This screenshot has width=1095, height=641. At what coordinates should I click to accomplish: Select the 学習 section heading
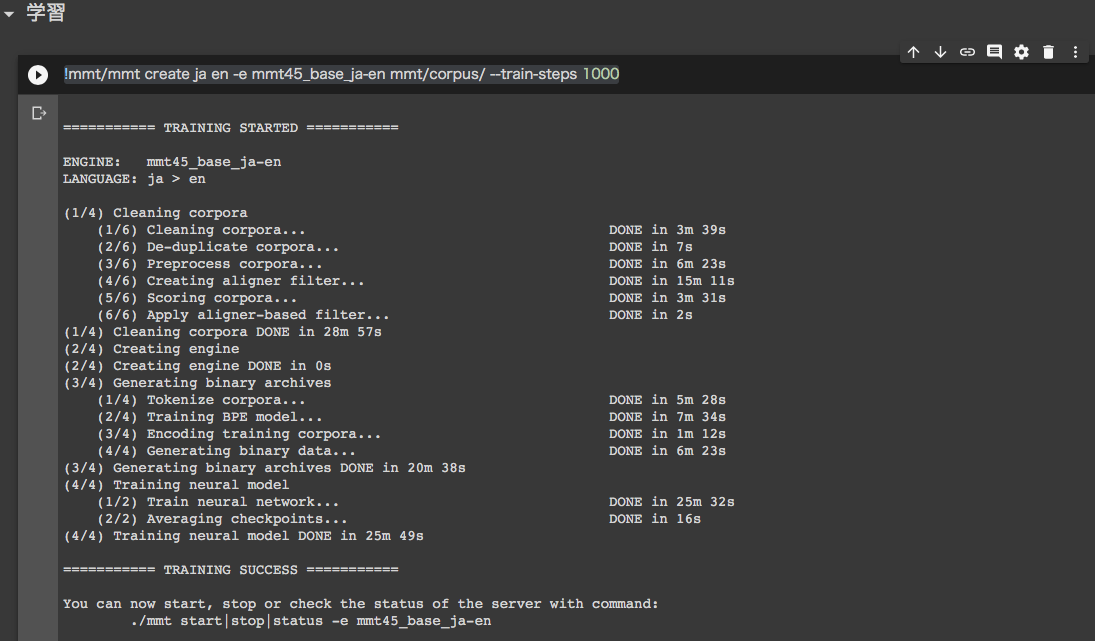(46, 13)
